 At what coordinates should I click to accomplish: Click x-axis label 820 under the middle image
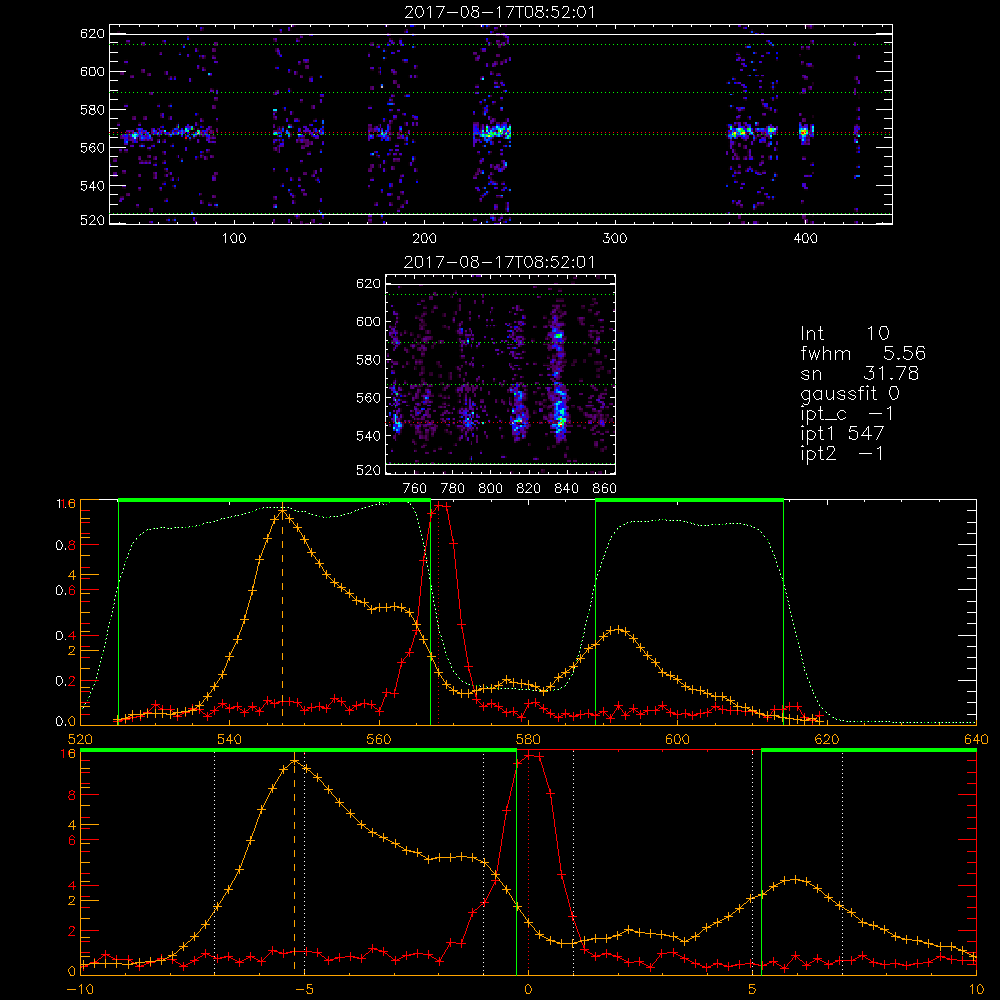point(529,489)
